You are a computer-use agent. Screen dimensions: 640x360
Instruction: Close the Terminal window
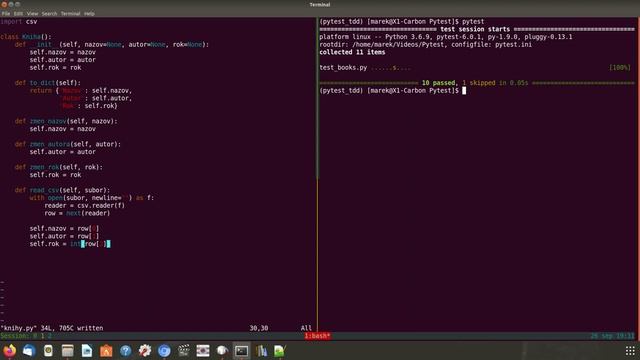(4, 4)
